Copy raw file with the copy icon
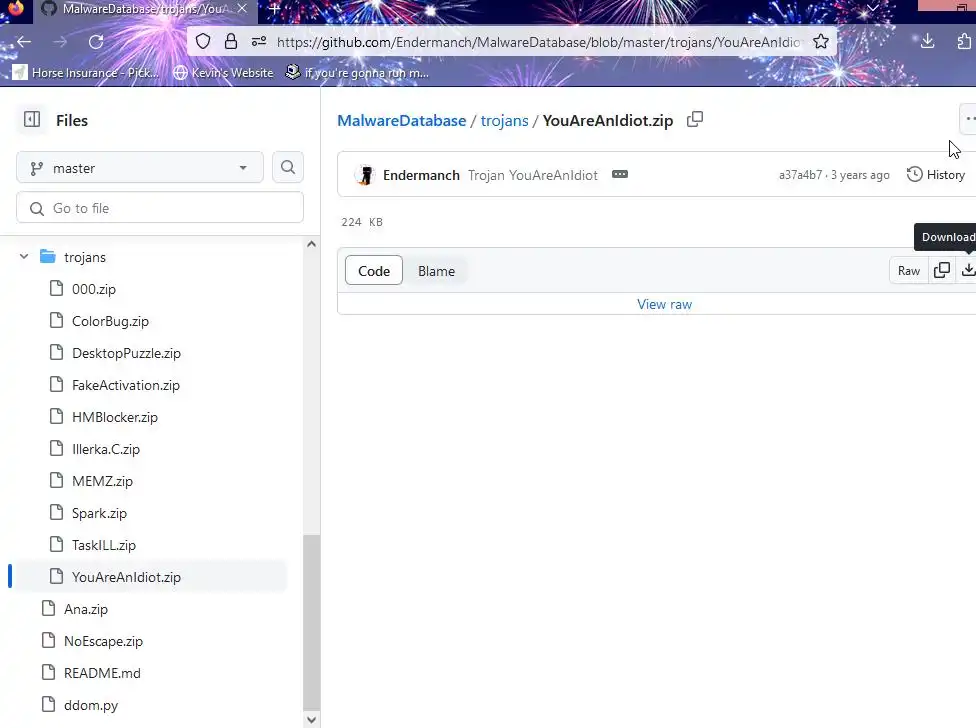 click(942, 270)
